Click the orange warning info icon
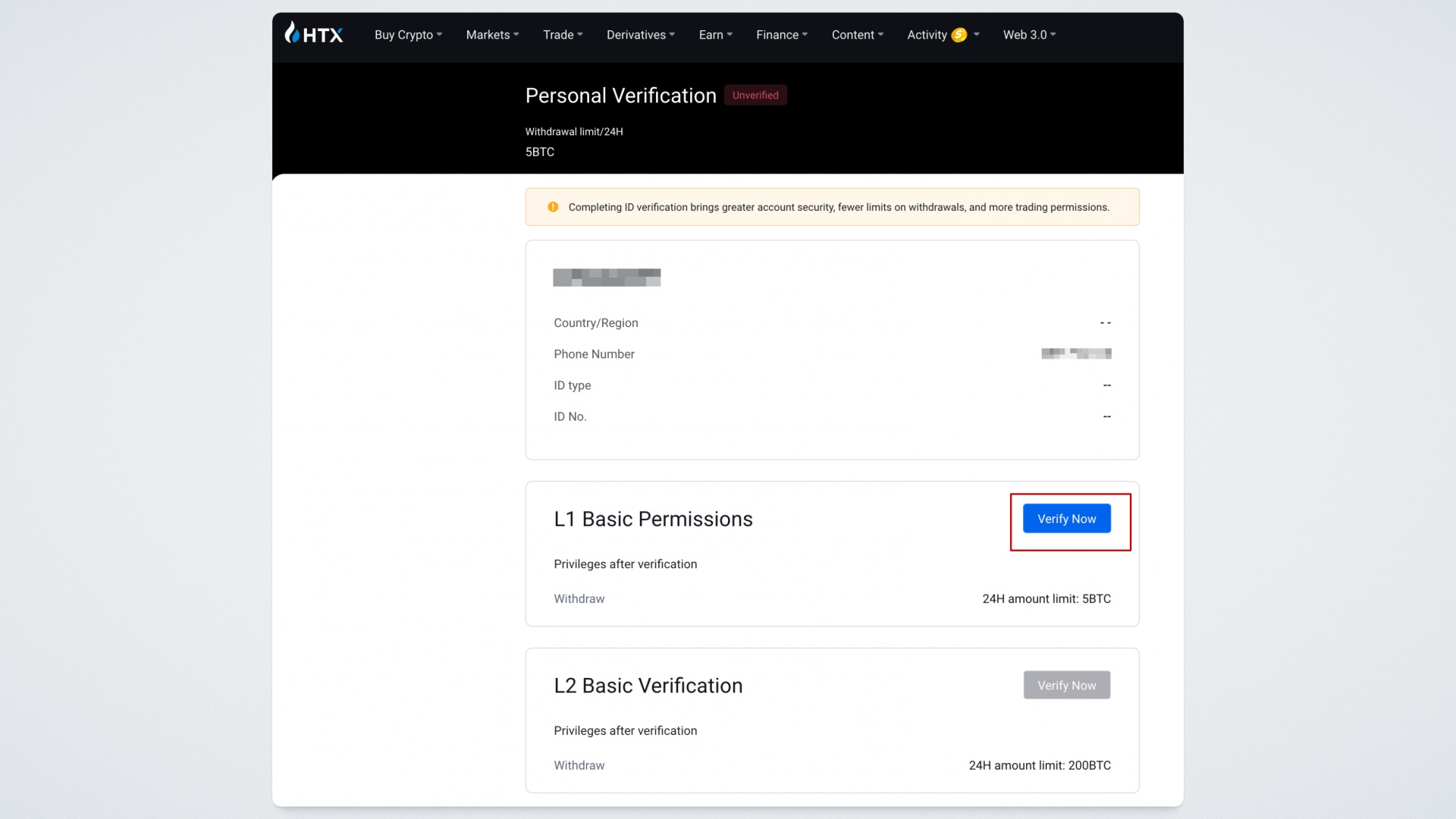Image resolution: width=1456 pixels, height=819 pixels. point(553,207)
